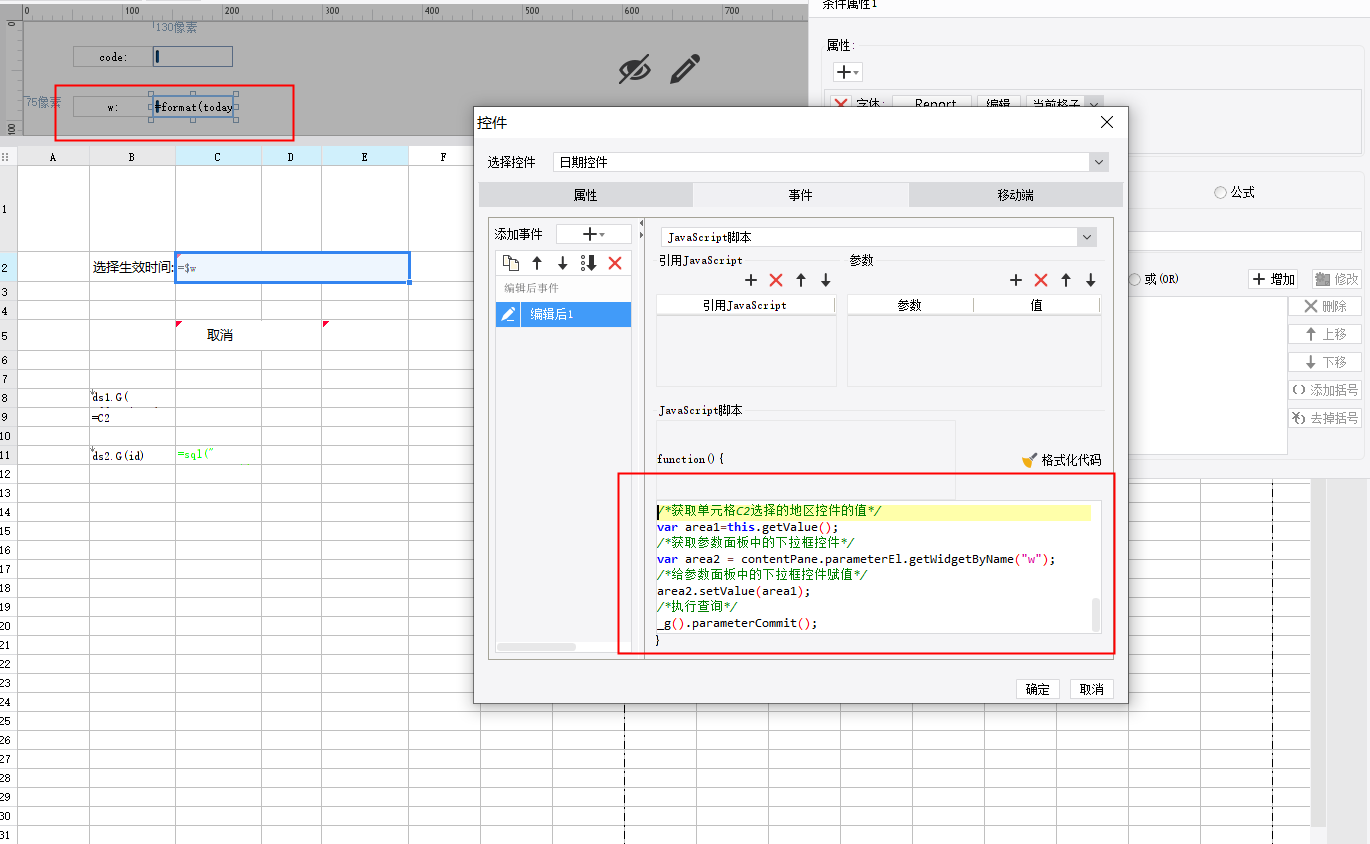The width and height of the screenshot is (1370, 844).
Task: Remove parameter using the red X icon
Action: click(x=1040, y=281)
